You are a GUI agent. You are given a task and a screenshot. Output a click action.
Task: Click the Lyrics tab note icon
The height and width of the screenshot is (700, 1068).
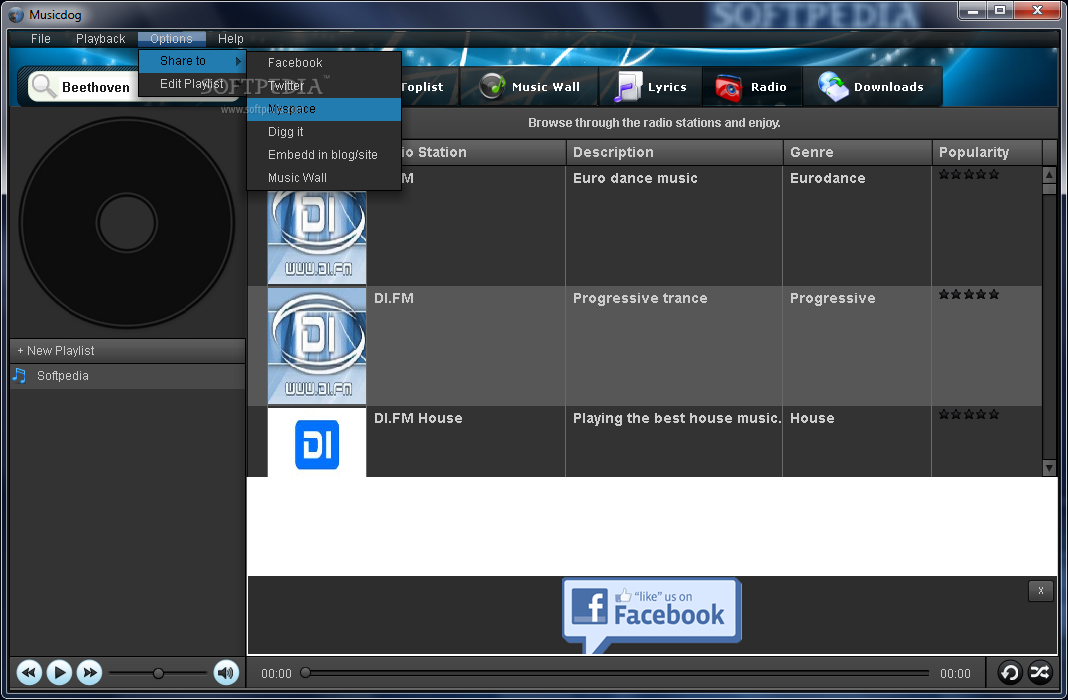(x=627, y=86)
